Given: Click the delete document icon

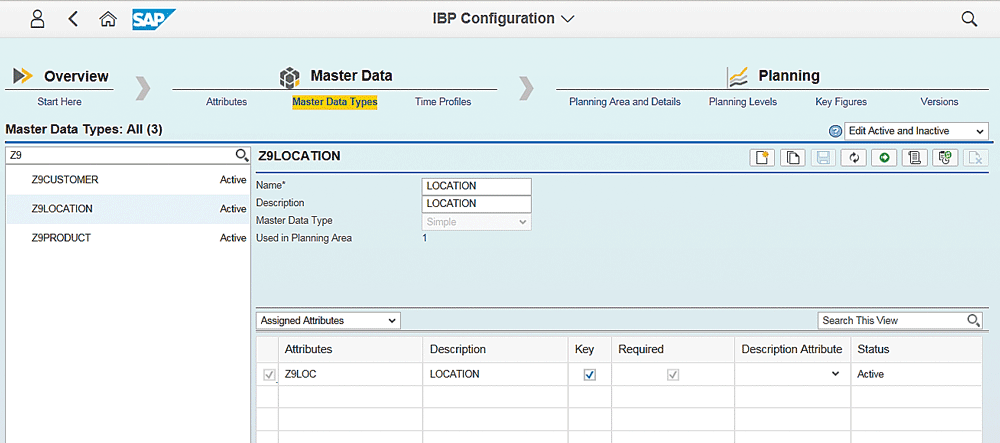Looking at the screenshot, I should 976,157.
